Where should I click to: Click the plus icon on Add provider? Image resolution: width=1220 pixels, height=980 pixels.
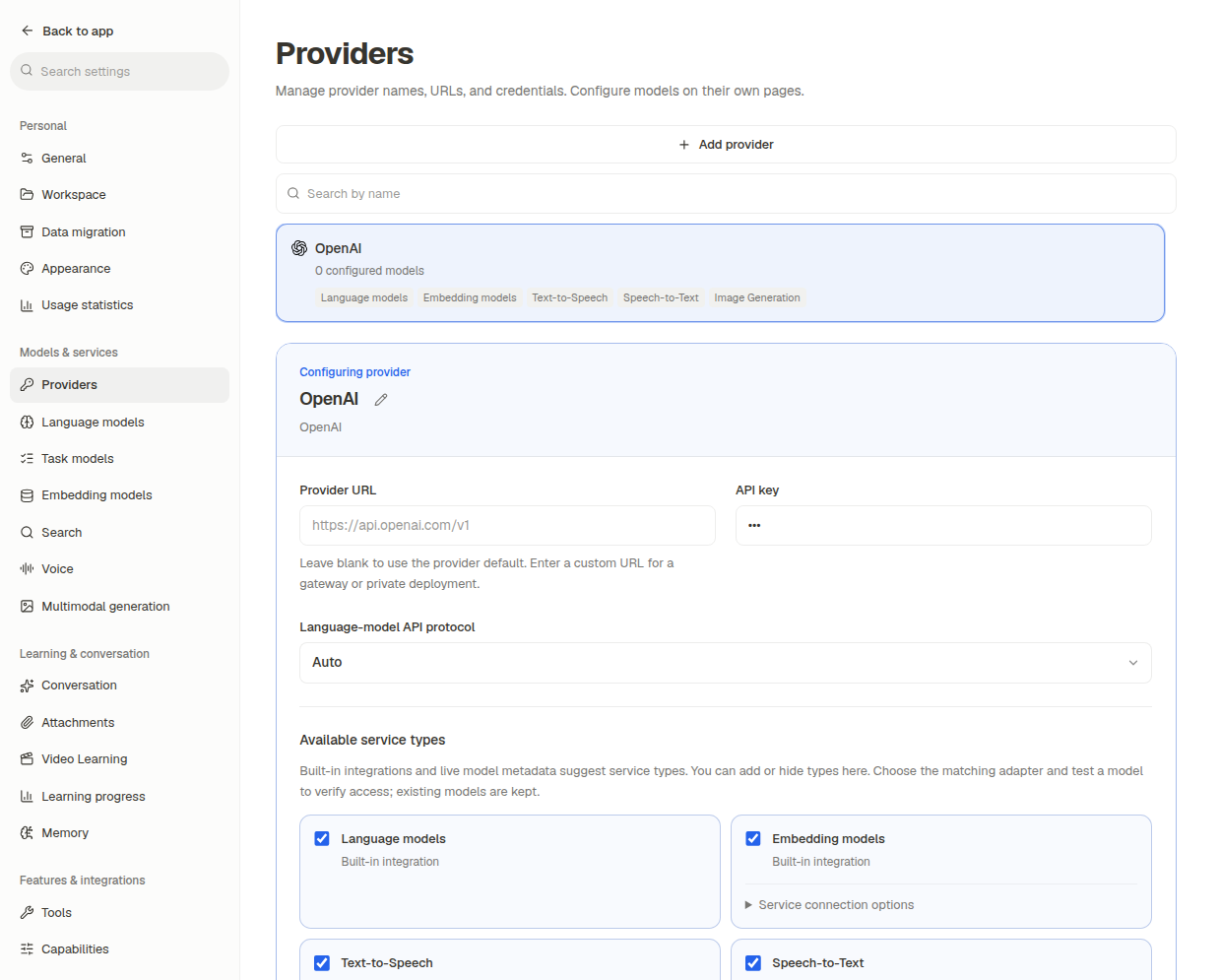[x=684, y=145]
